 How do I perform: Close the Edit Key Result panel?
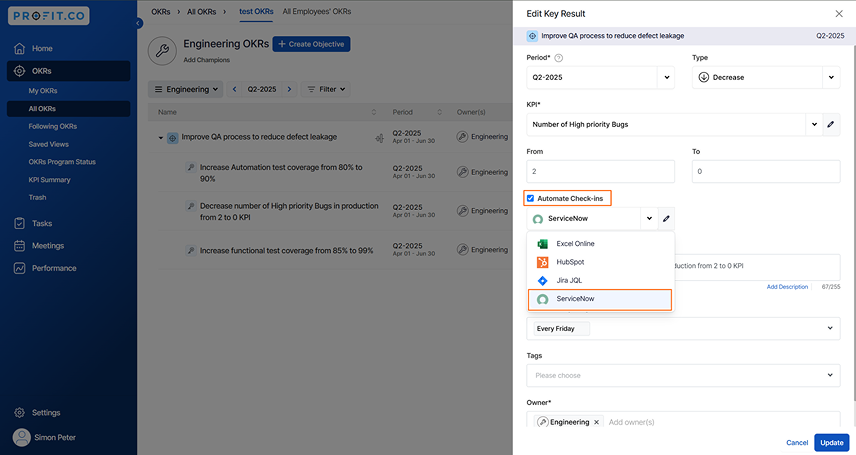839,14
